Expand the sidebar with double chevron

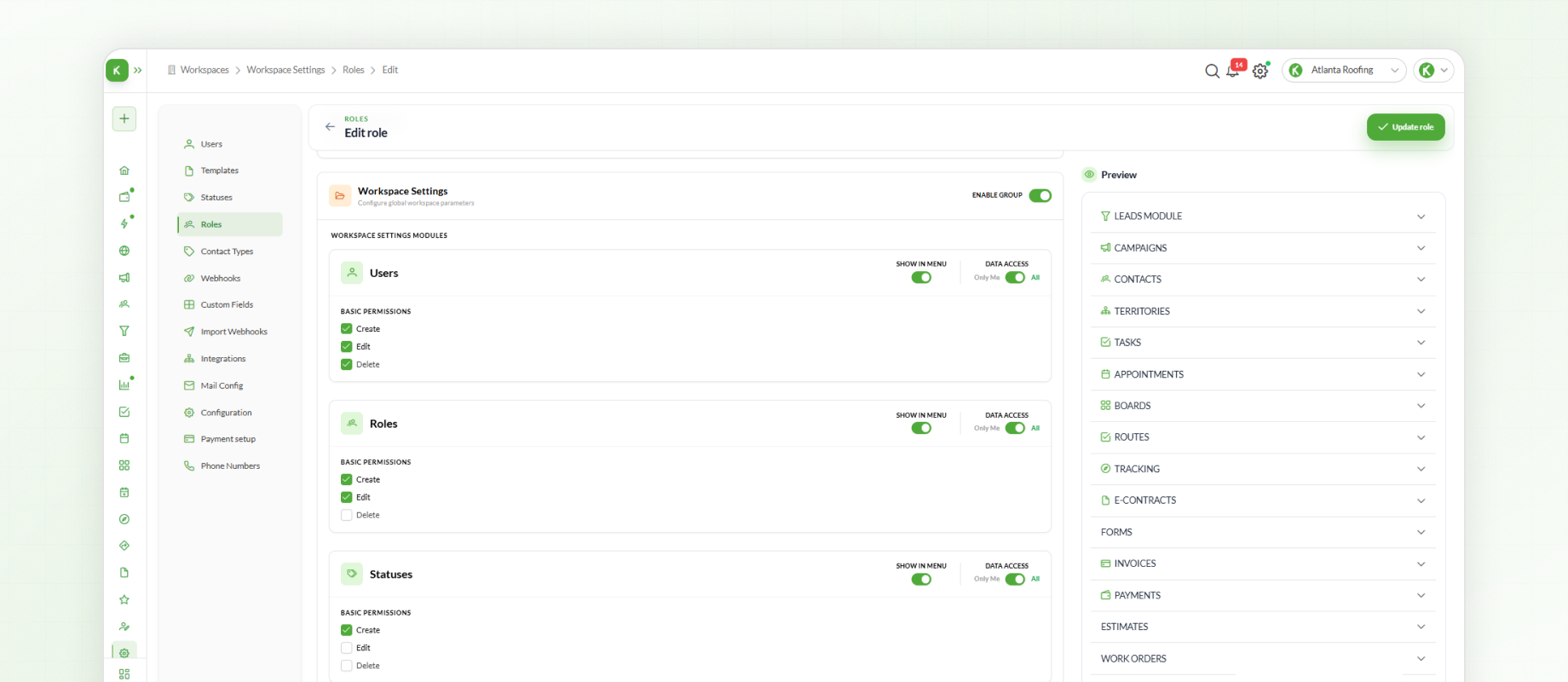coord(137,70)
